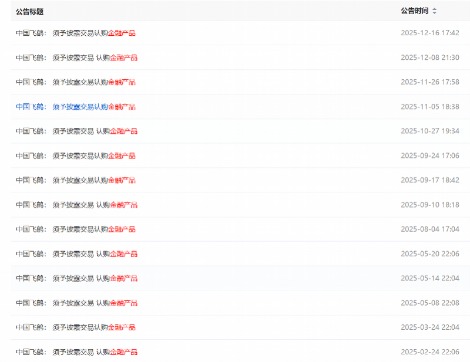470x362 pixels.
Task: Open the blue visited announcement link dated 2025-11-05
Action: pos(76,107)
